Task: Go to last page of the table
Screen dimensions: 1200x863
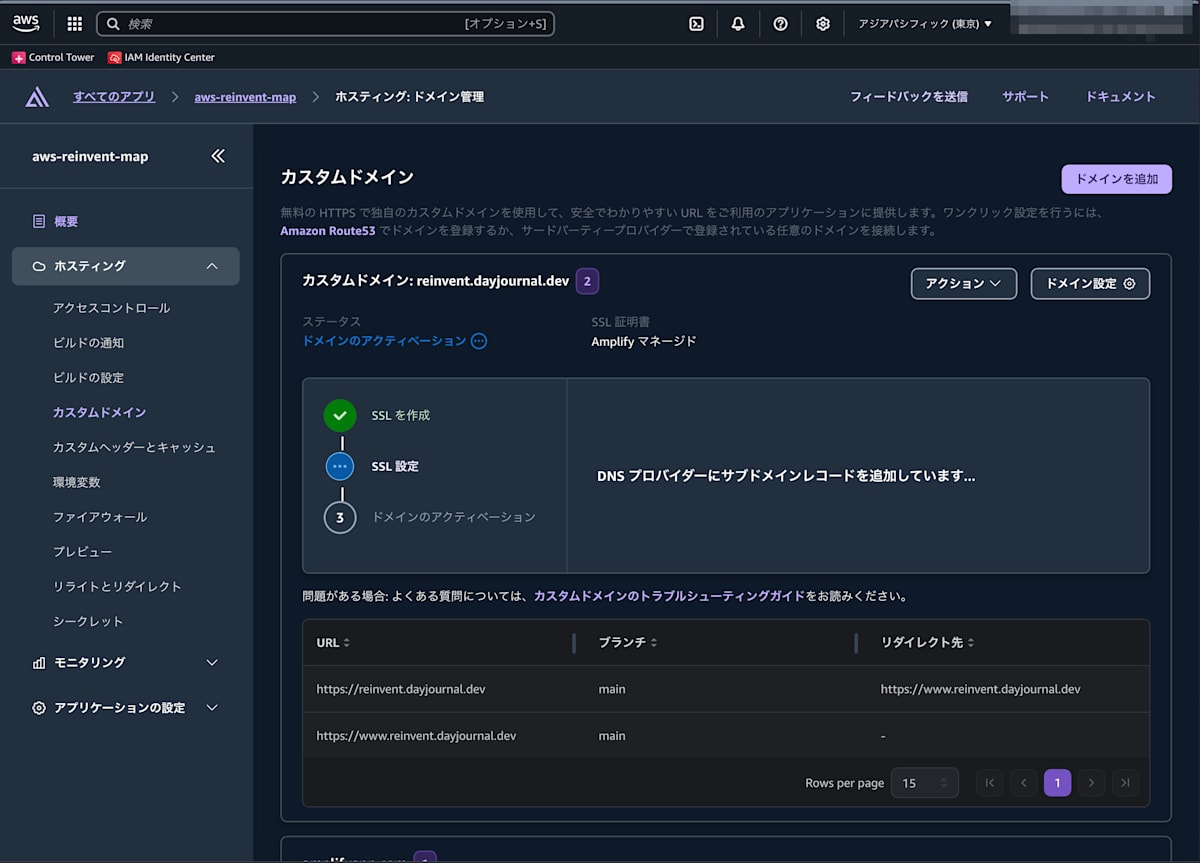Action: (x=1125, y=783)
